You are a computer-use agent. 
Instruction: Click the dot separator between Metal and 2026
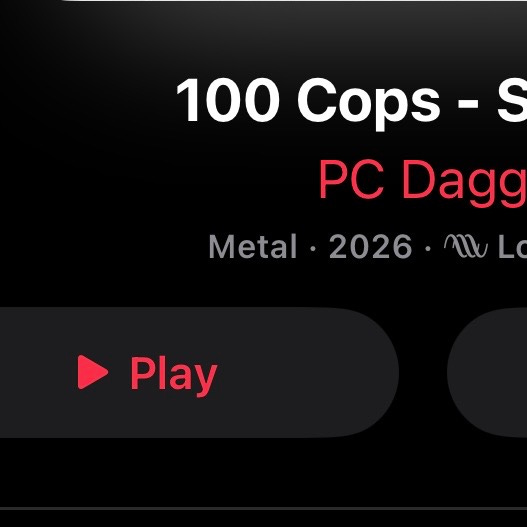pos(313,249)
